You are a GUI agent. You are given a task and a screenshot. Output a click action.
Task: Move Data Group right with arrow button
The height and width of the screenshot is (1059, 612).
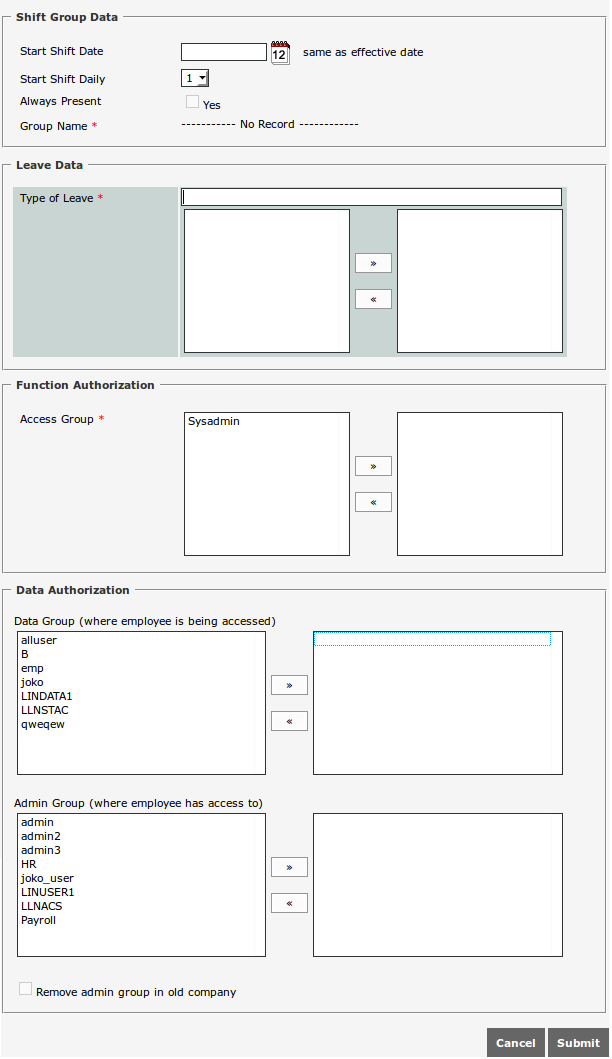[x=289, y=685]
